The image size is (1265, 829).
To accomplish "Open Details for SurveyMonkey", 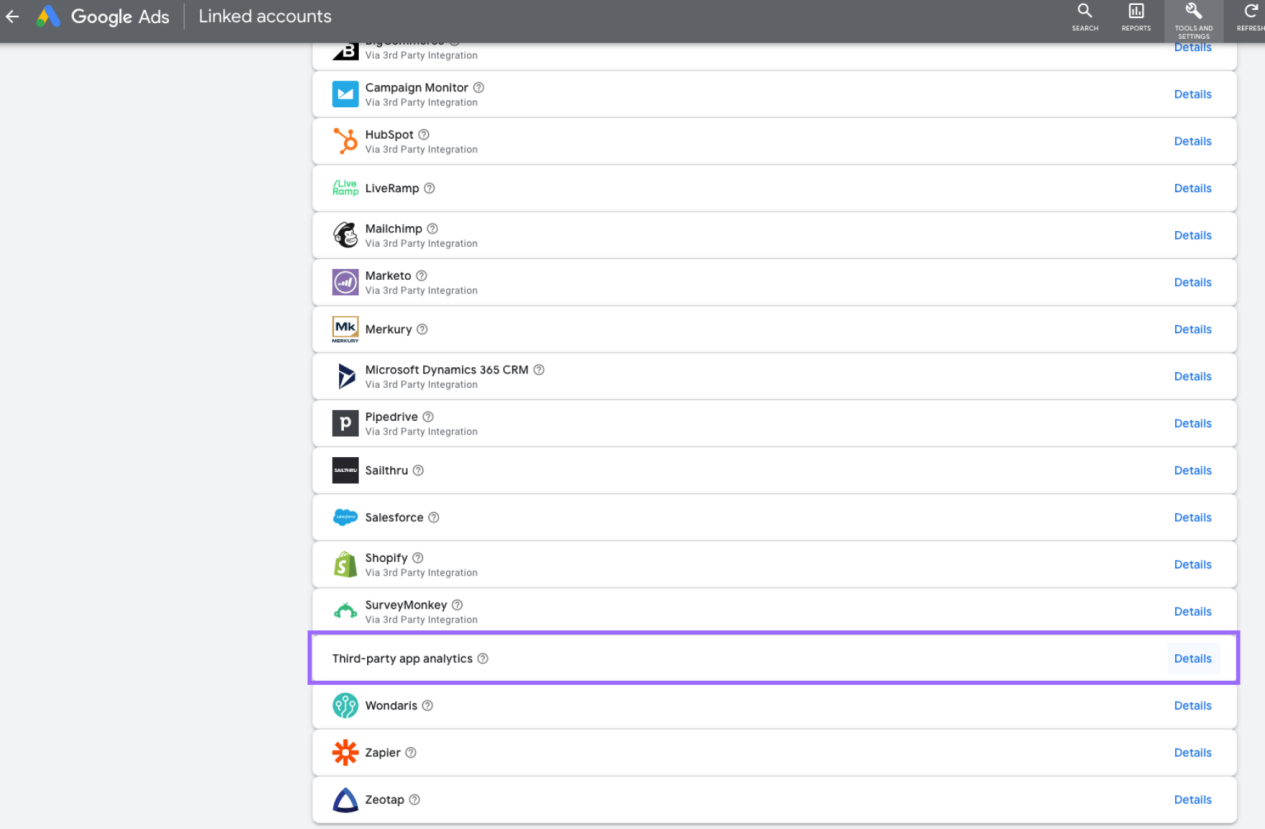I will (x=1192, y=611).
